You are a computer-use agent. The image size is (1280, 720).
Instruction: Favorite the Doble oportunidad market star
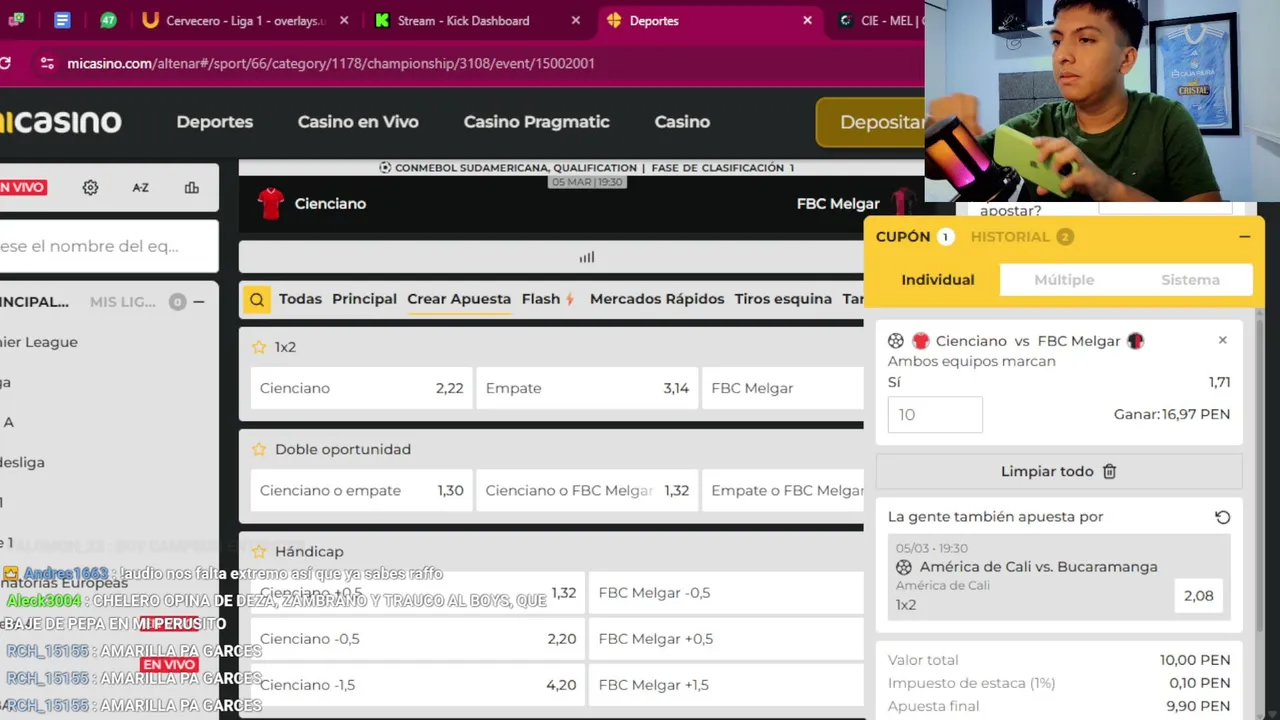tap(259, 449)
